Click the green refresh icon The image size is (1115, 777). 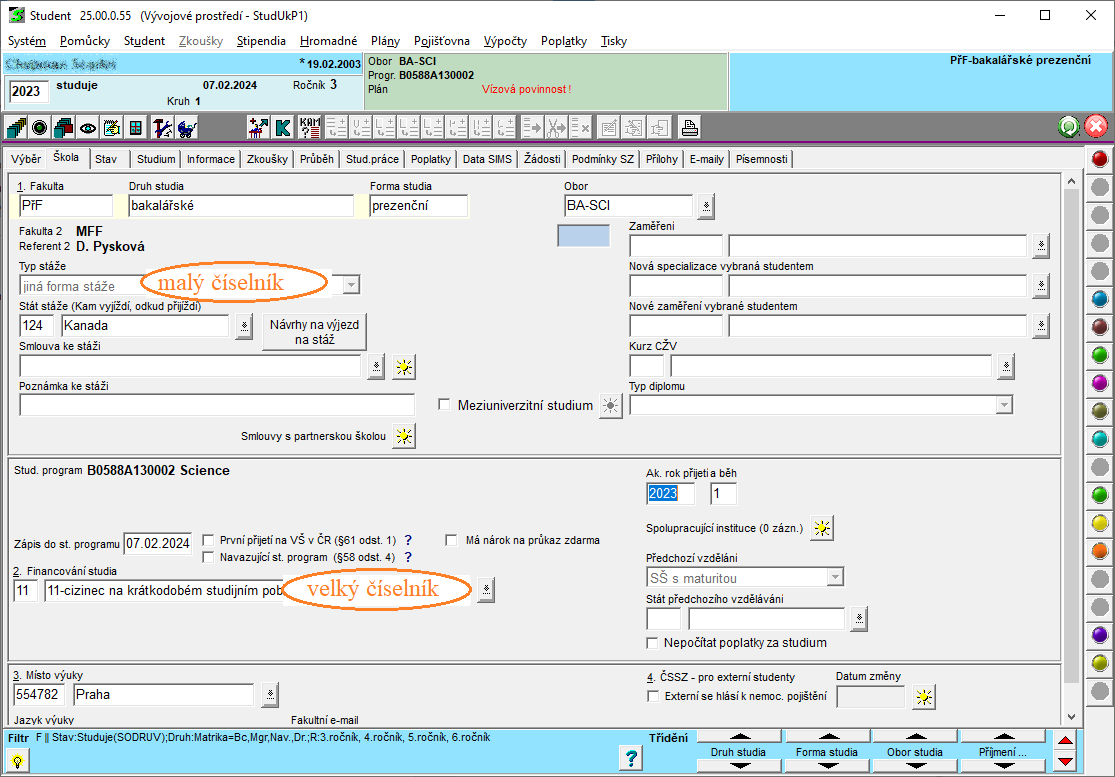[x=1069, y=127]
